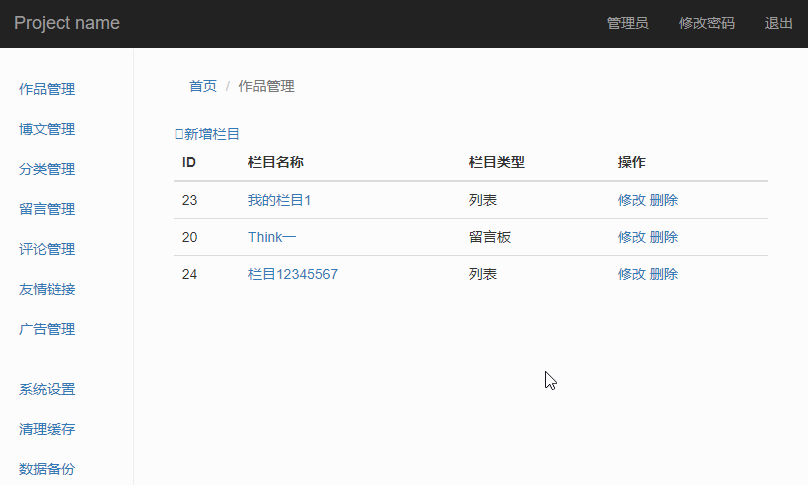
Task: Open the 管理员 menu item
Action: point(627,23)
